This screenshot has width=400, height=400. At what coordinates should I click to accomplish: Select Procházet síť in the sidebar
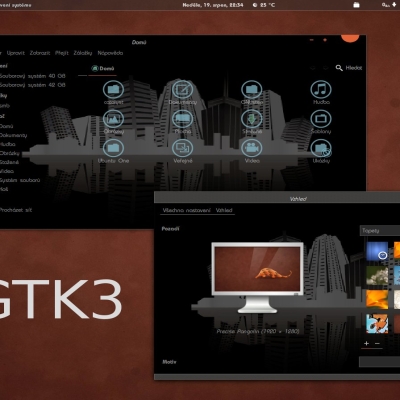click(x=16, y=210)
